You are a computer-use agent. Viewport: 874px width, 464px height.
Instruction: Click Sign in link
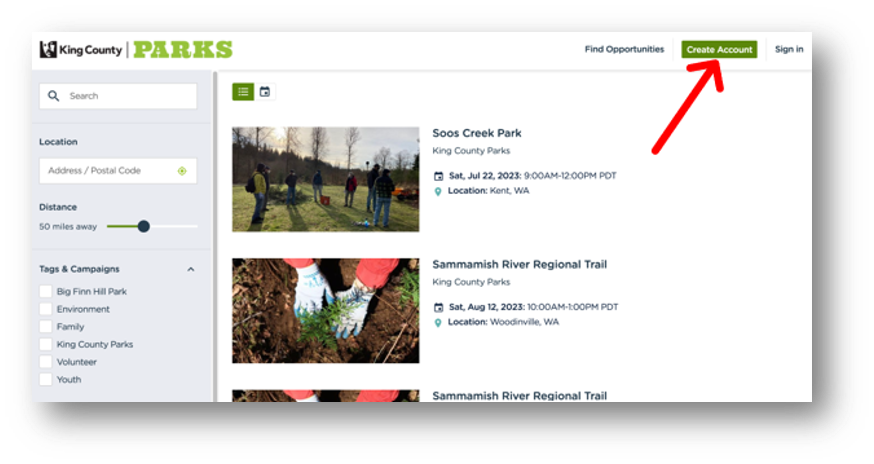click(x=789, y=49)
